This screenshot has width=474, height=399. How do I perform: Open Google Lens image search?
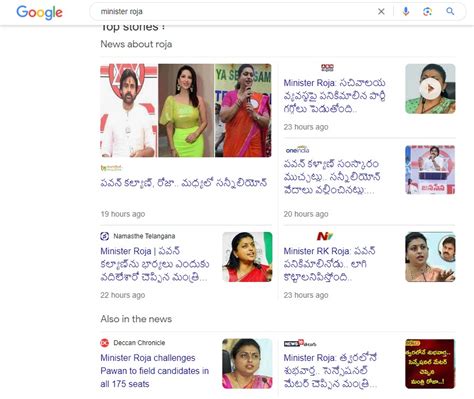point(427,12)
